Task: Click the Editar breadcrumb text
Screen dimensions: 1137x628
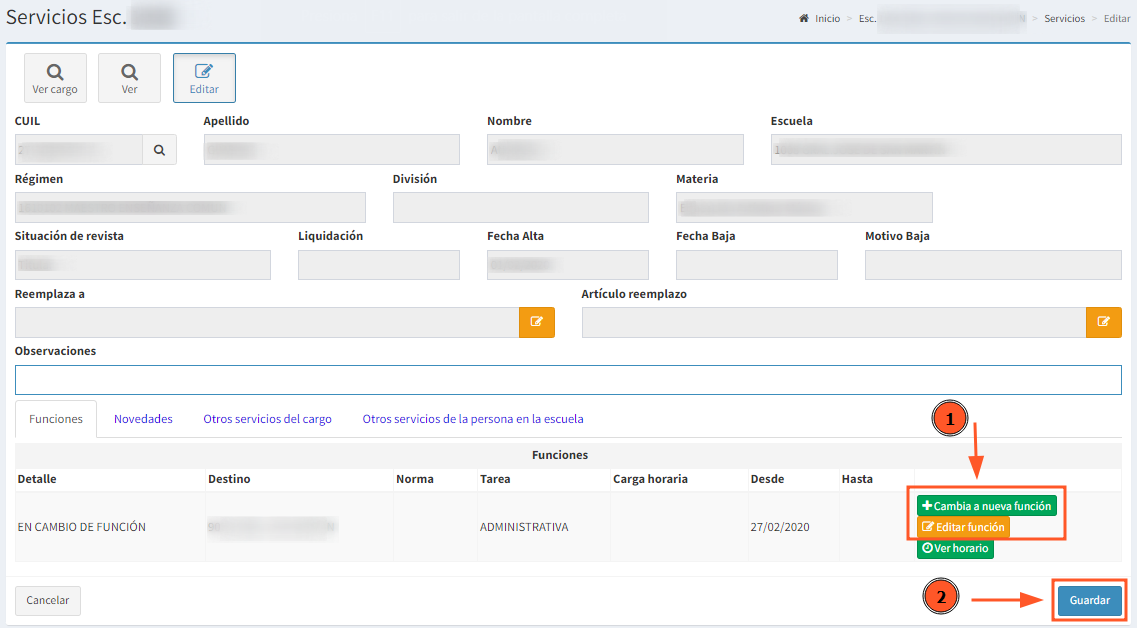Action: click(x=1117, y=19)
